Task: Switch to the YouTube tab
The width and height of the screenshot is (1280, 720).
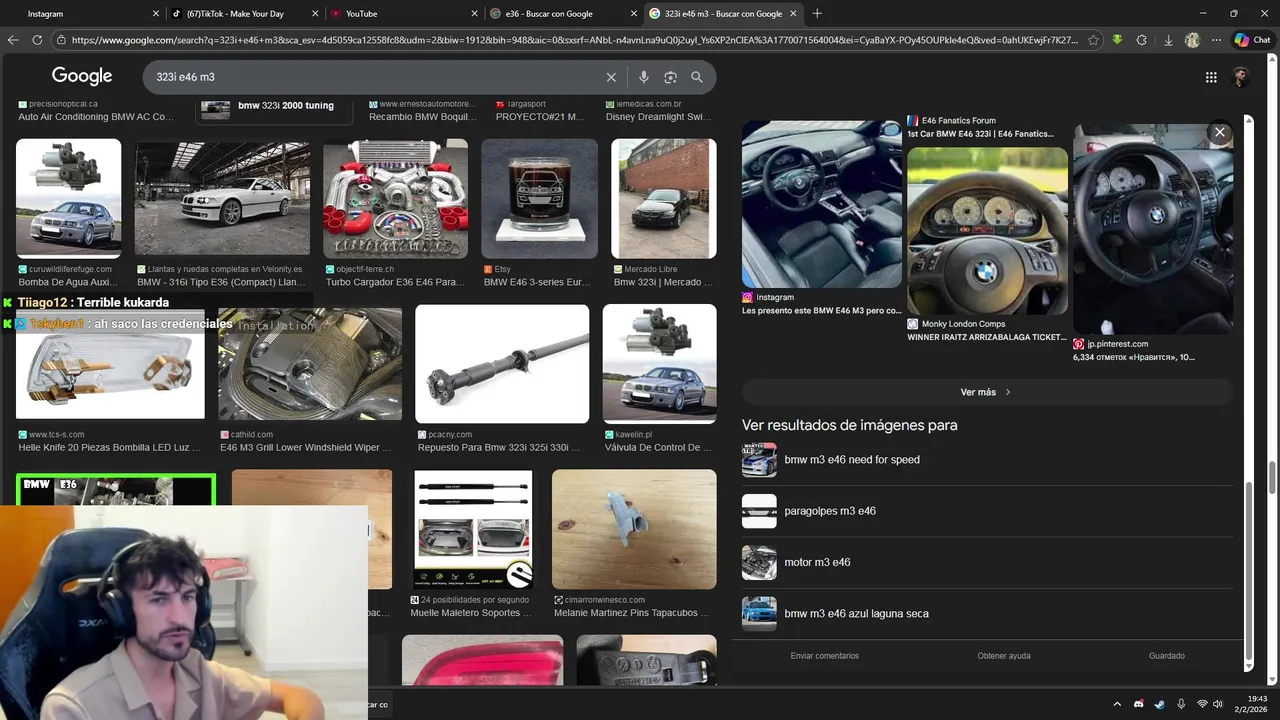Action: 404,14
